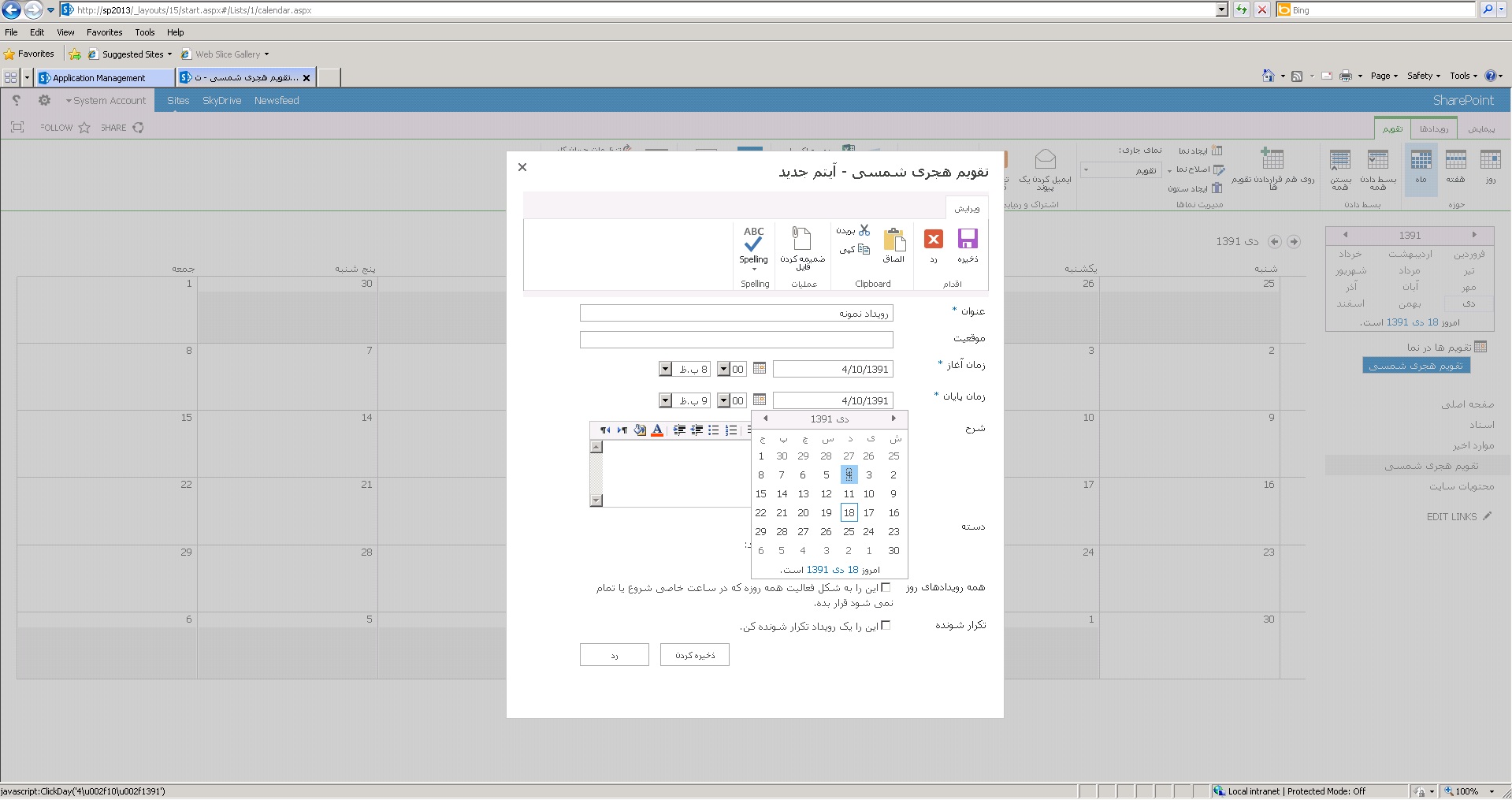The height and width of the screenshot is (800, 1512).
Task: Click the numbered list icon in description toolbar
Action: point(731,430)
